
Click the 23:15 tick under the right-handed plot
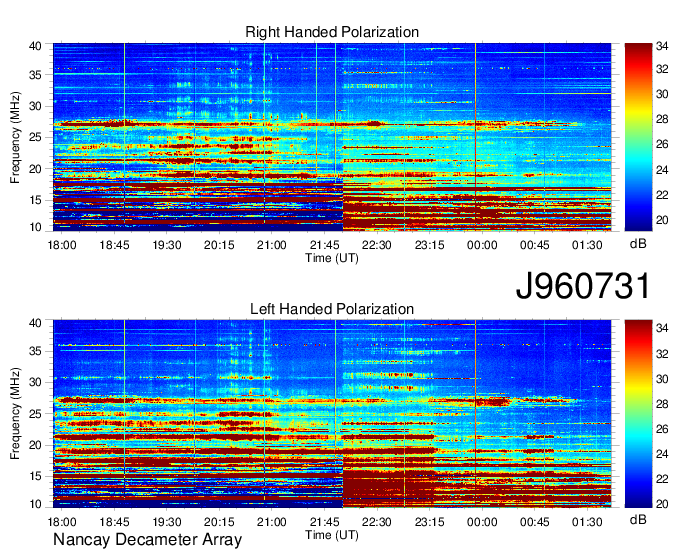(x=429, y=245)
